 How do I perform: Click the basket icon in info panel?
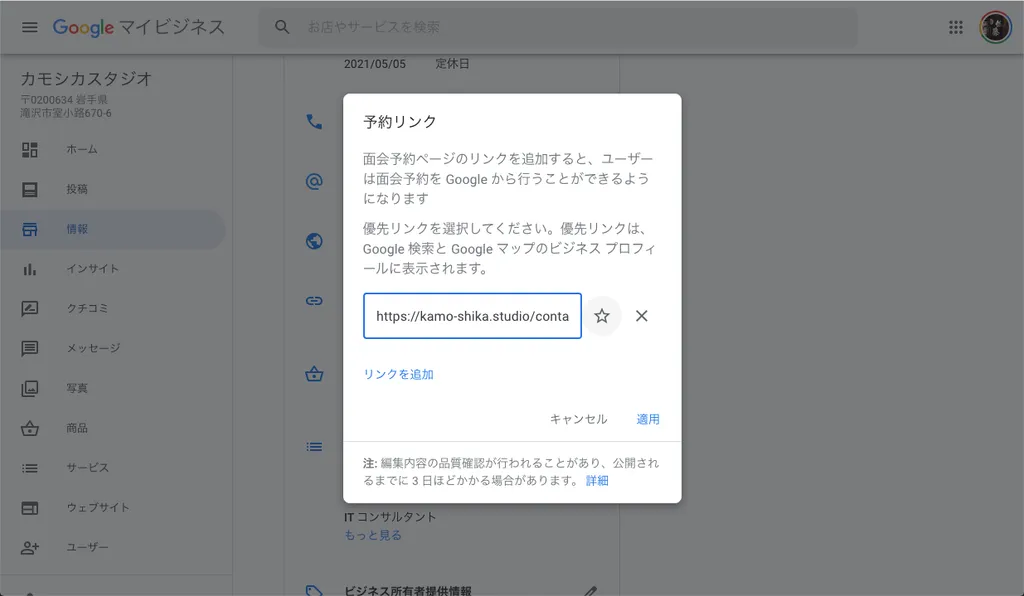314,374
